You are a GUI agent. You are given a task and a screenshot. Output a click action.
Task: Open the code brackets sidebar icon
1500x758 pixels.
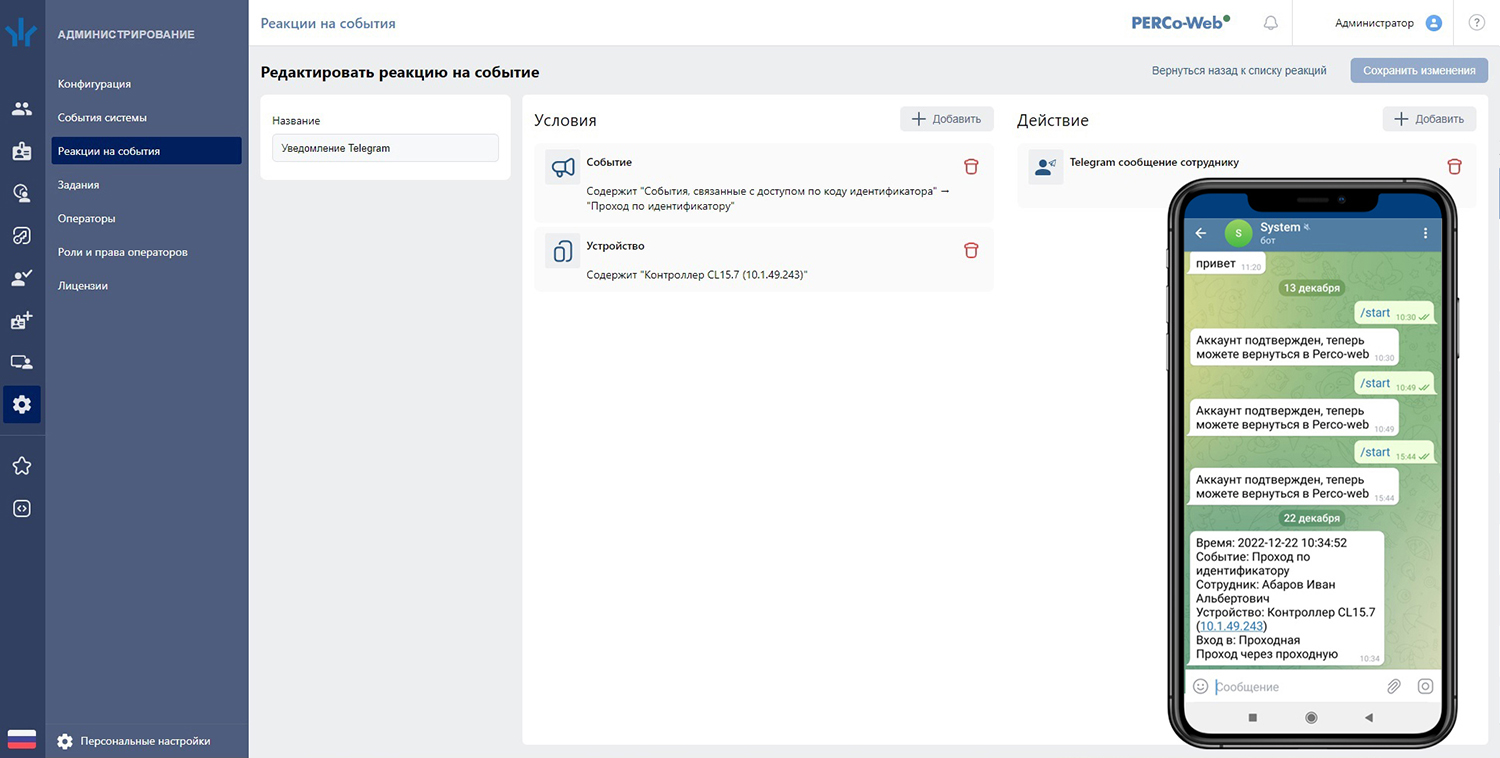click(22, 508)
